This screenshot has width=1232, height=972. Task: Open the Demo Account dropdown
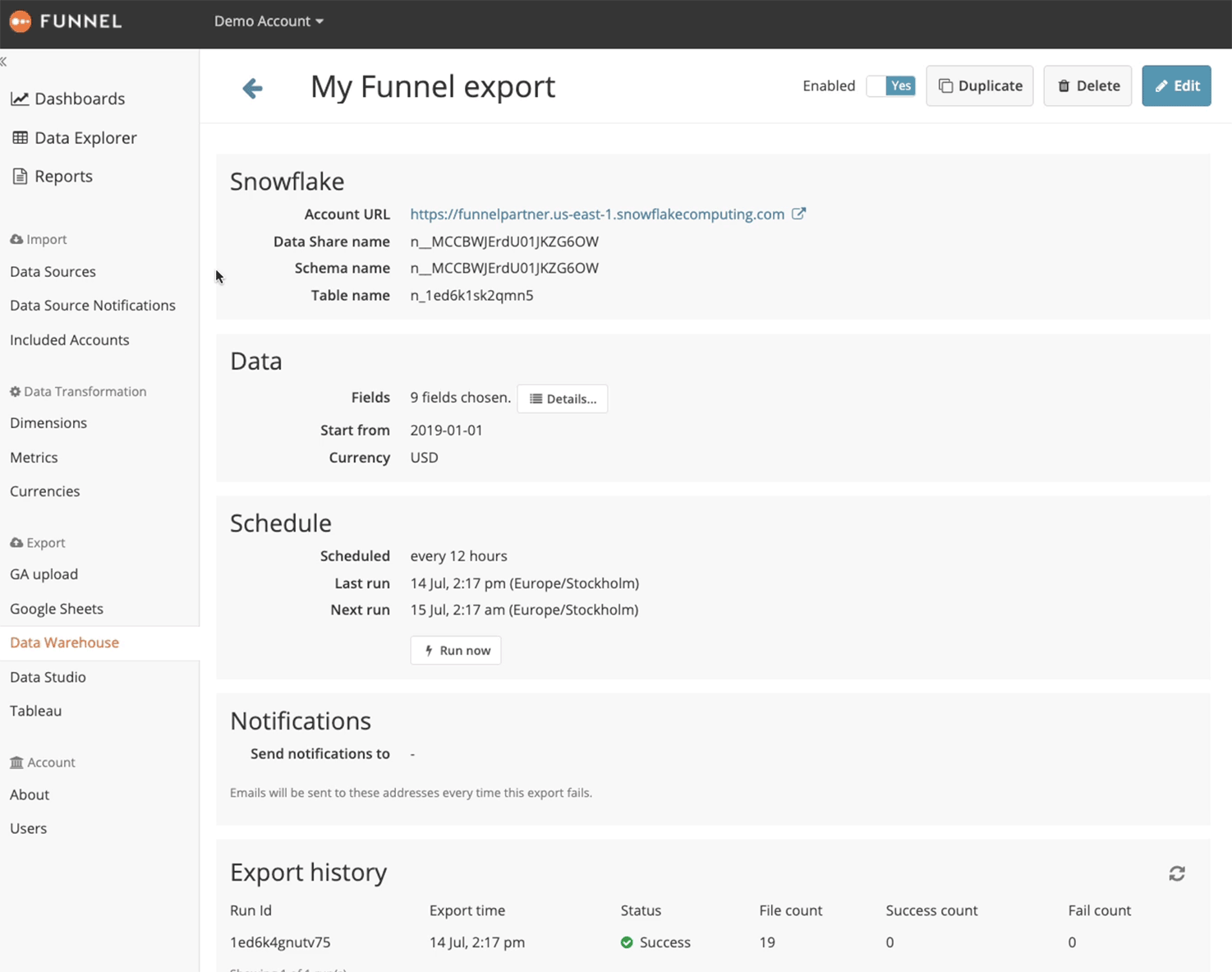click(x=269, y=21)
